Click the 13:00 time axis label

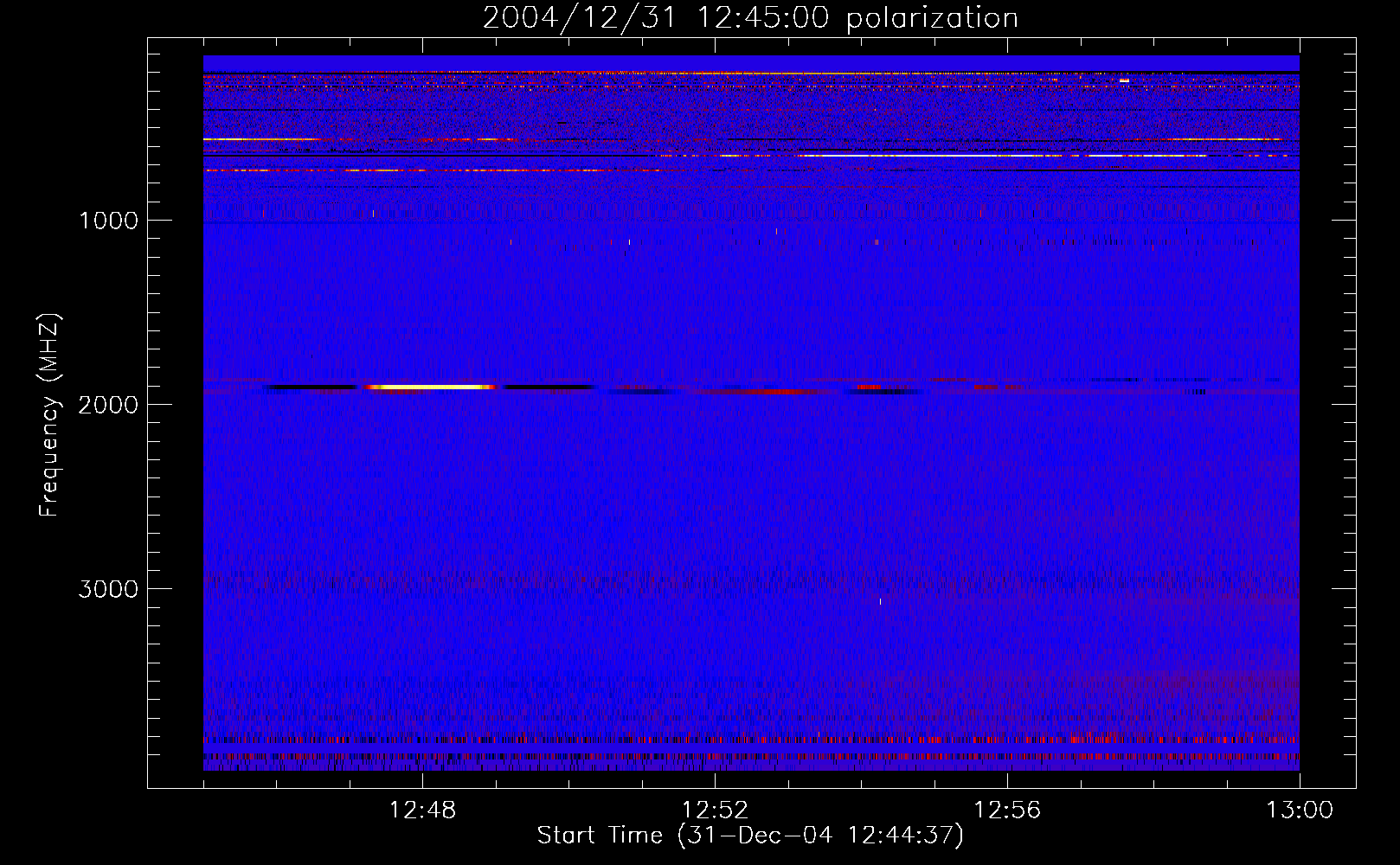(x=1300, y=811)
